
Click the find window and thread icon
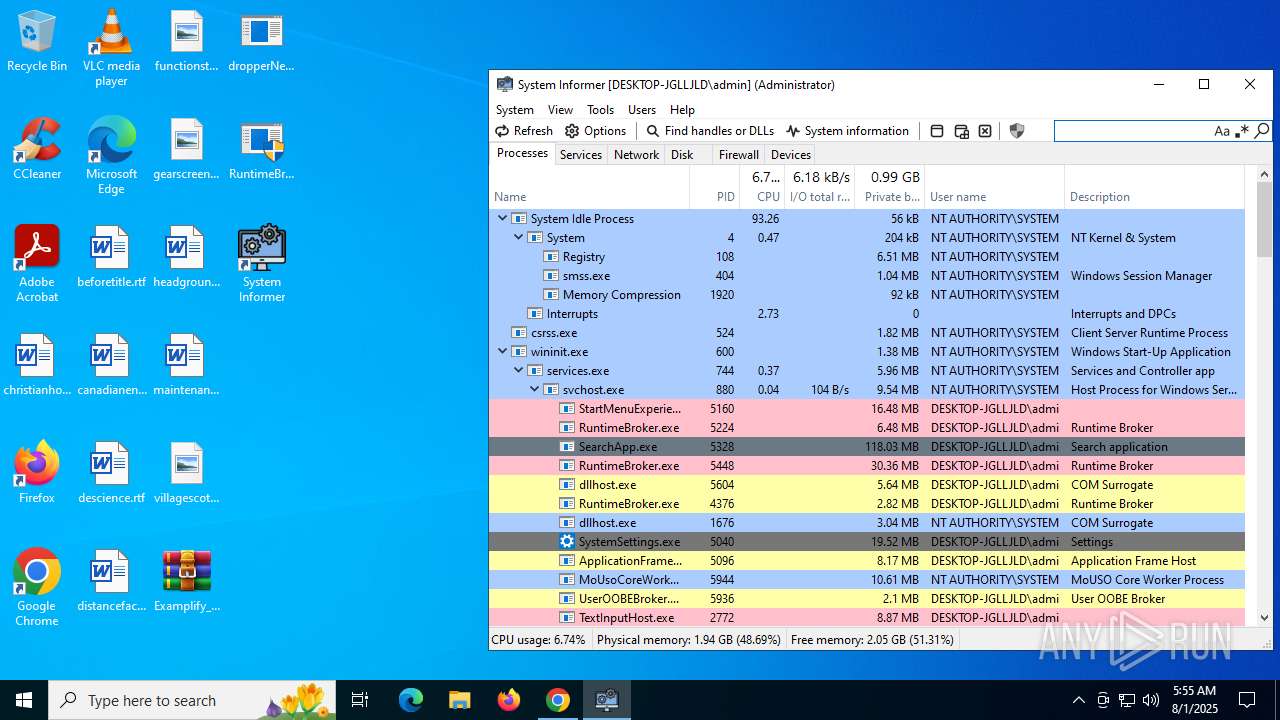click(961, 131)
